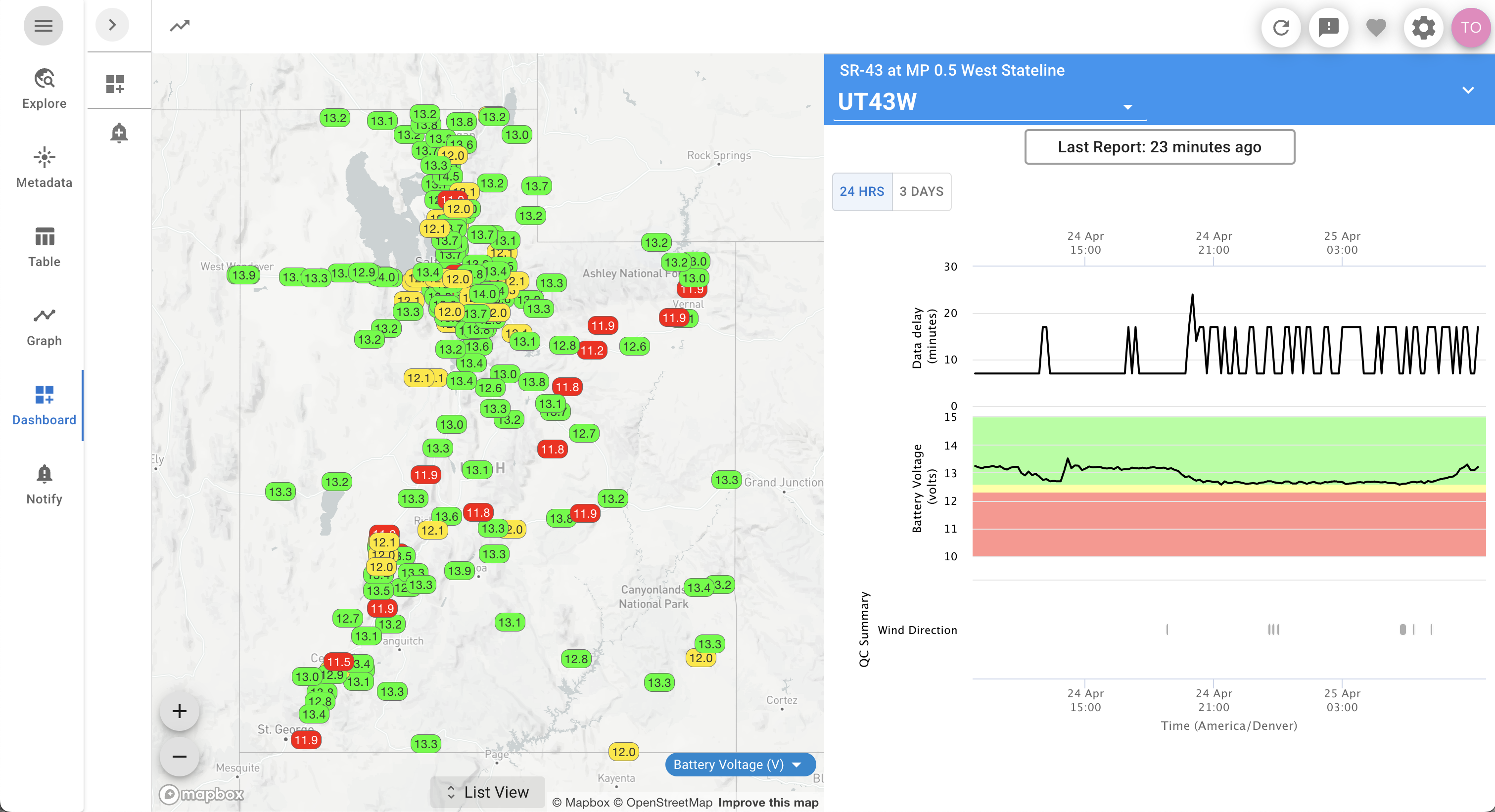The width and height of the screenshot is (1495, 812).
Task: Switch to 3 DAYS view
Action: pyautogui.click(x=921, y=191)
